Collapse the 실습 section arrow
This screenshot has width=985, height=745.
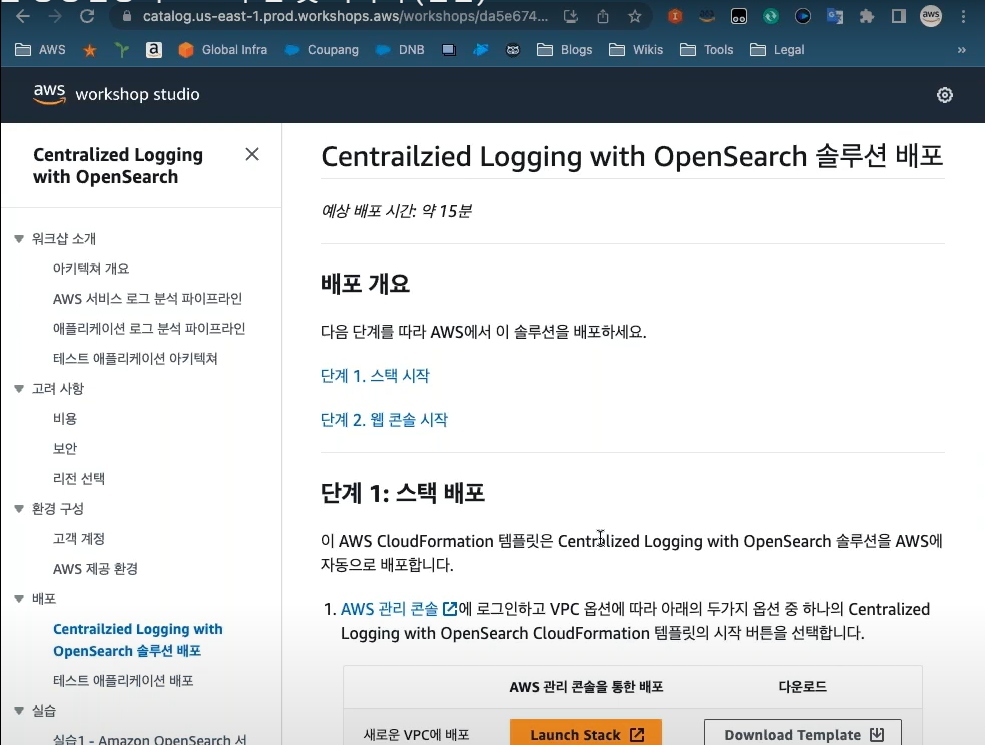pyautogui.click(x=19, y=711)
